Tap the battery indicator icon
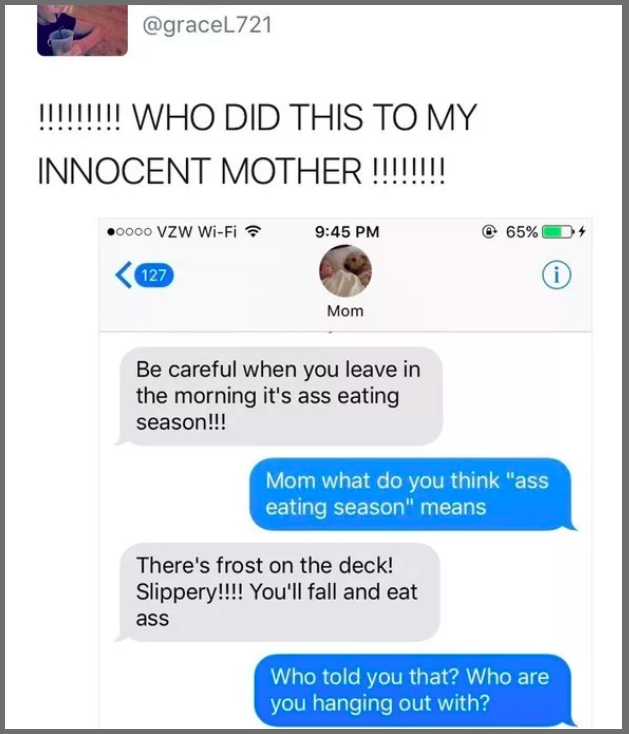Screen dimensions: 629x734 pyautogui.click(x=558, y=232)
